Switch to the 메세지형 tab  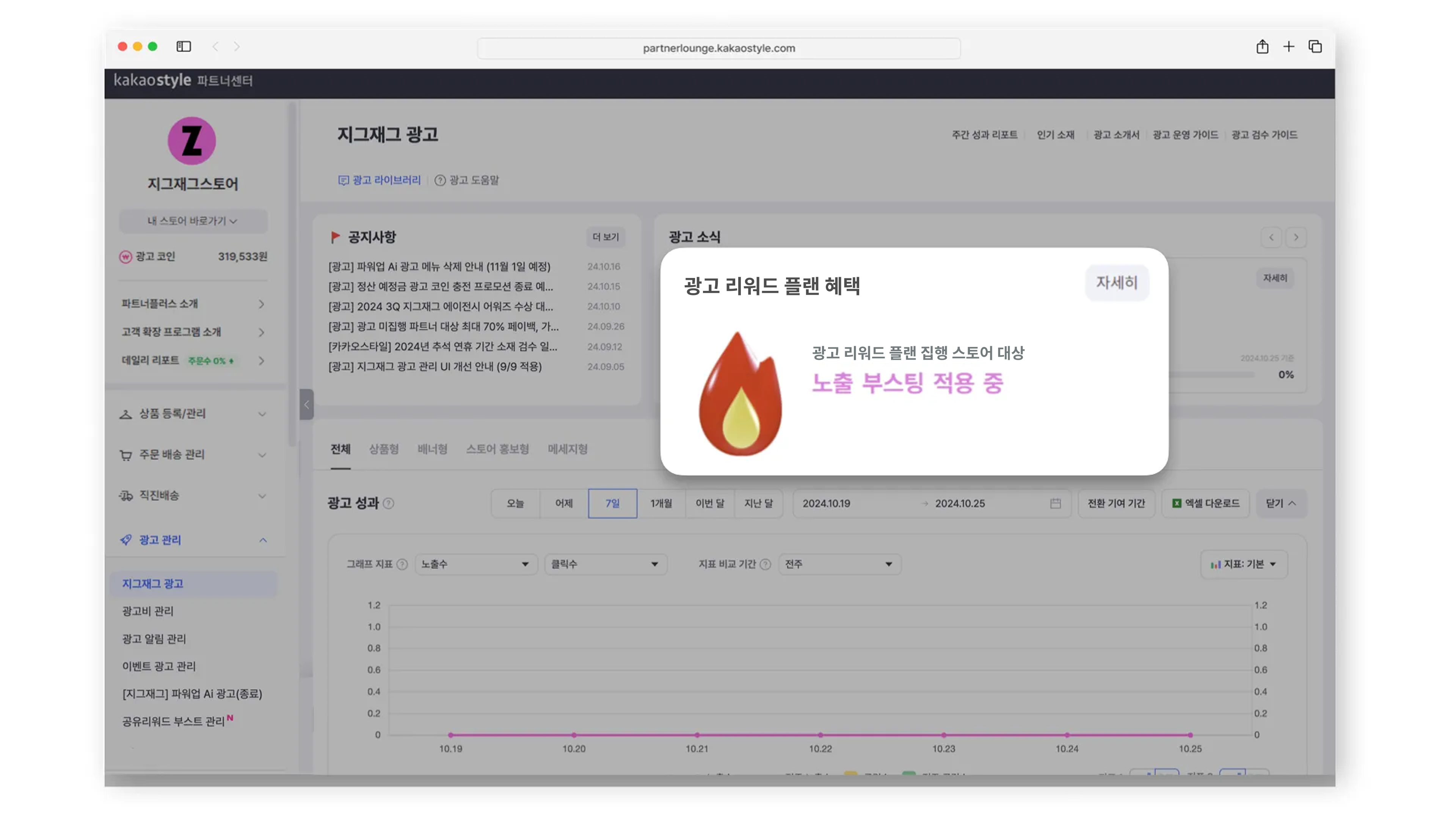click(568, 449)
